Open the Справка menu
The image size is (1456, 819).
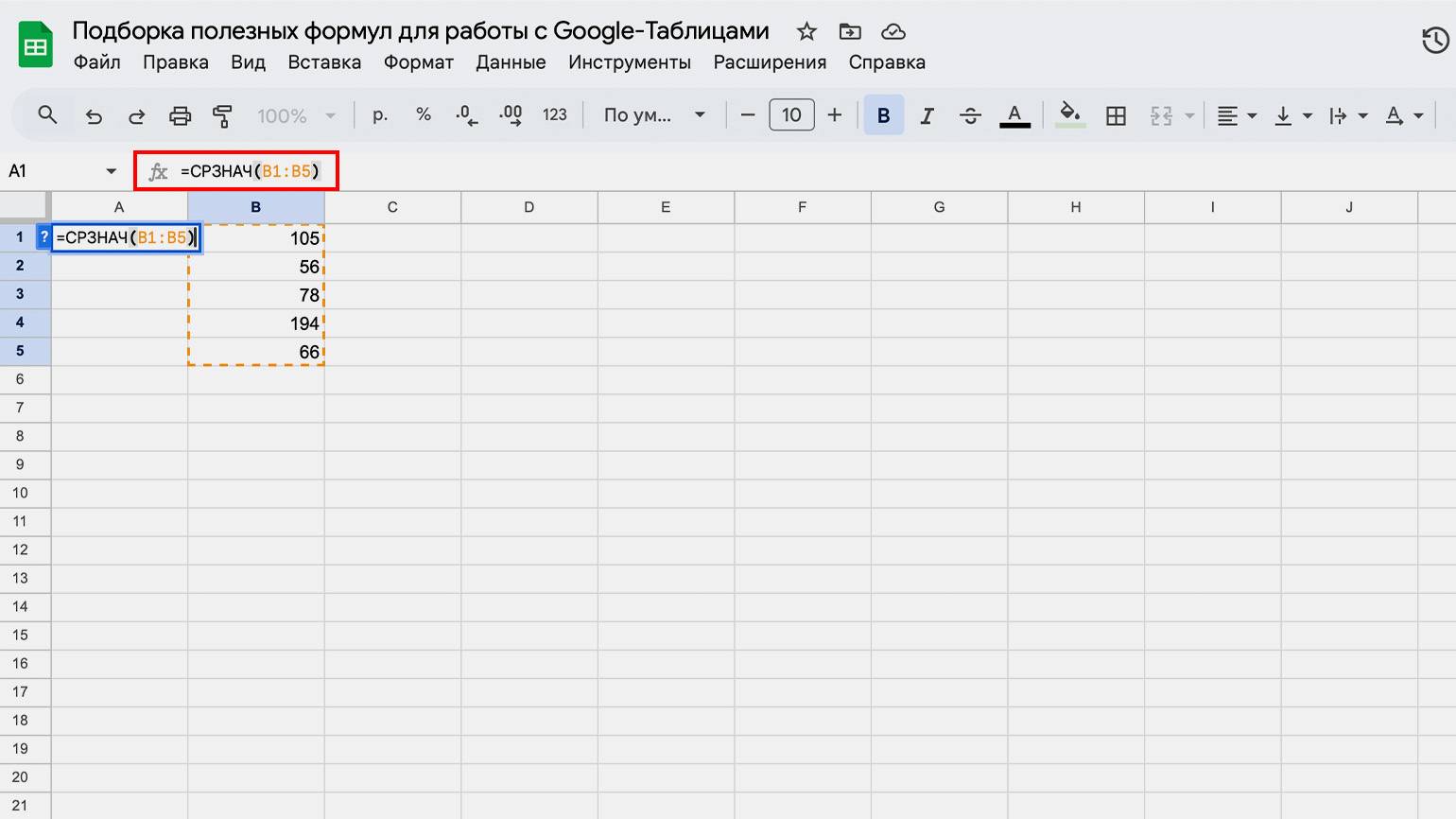[887, 62]
